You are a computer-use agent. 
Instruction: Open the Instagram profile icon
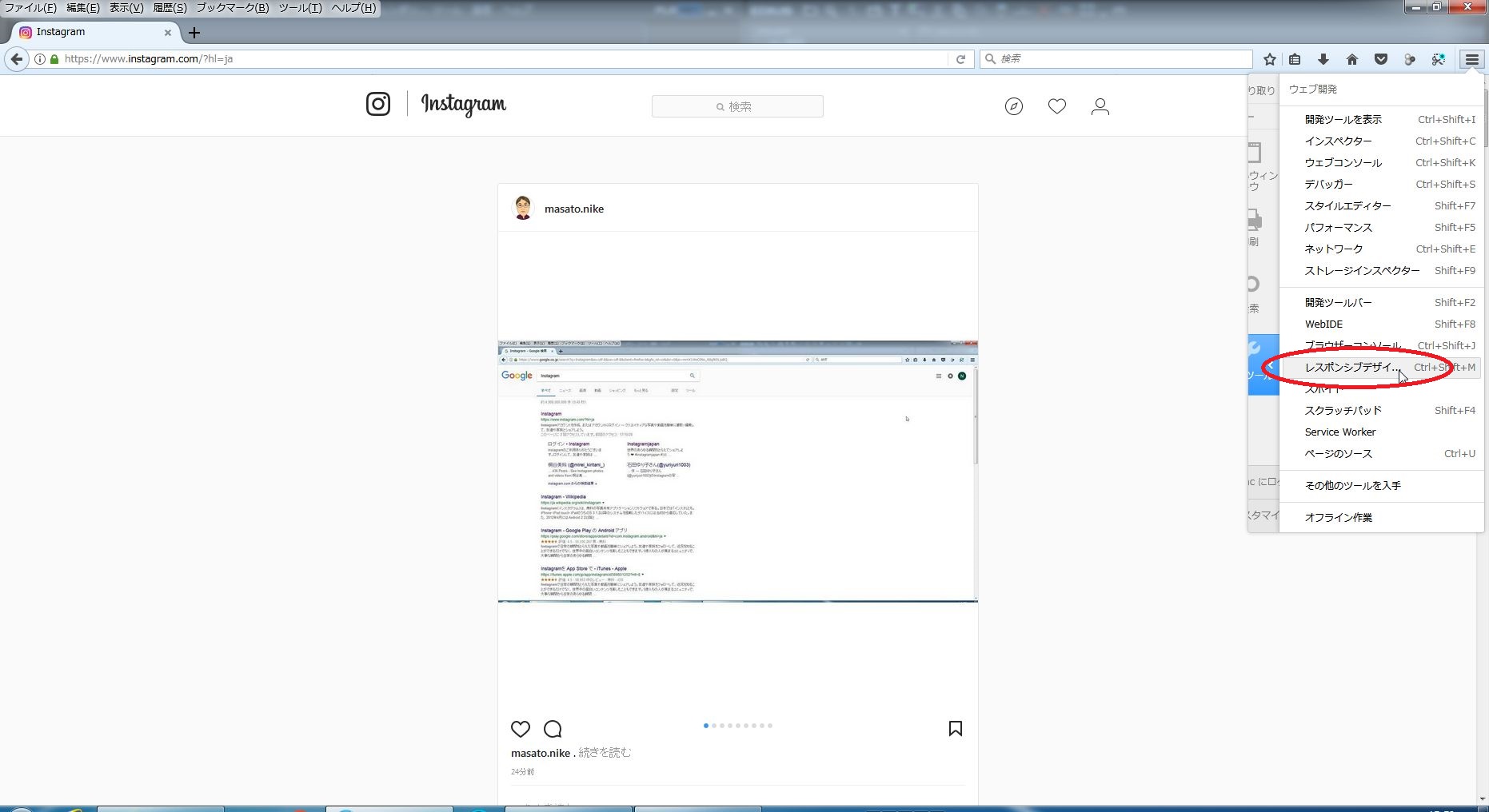point(1100,106)
